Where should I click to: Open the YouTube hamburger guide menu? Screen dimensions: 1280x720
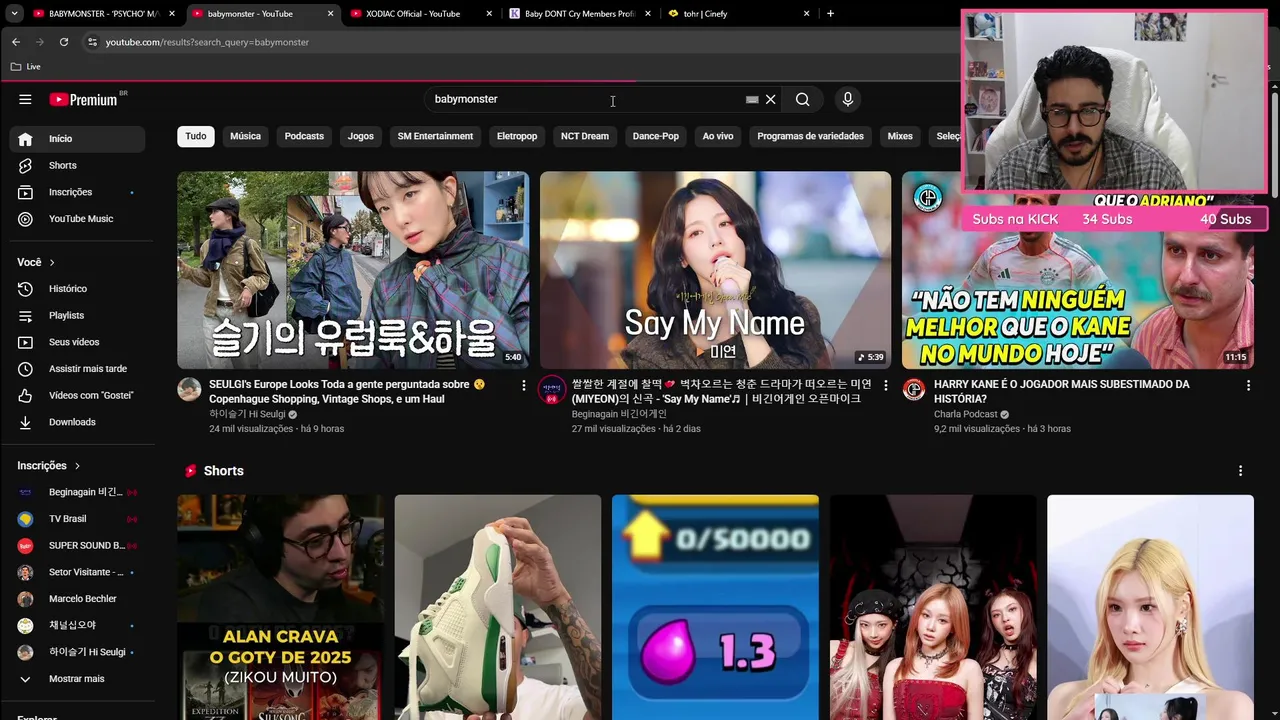pyautogui.click(x=25, y=99)
